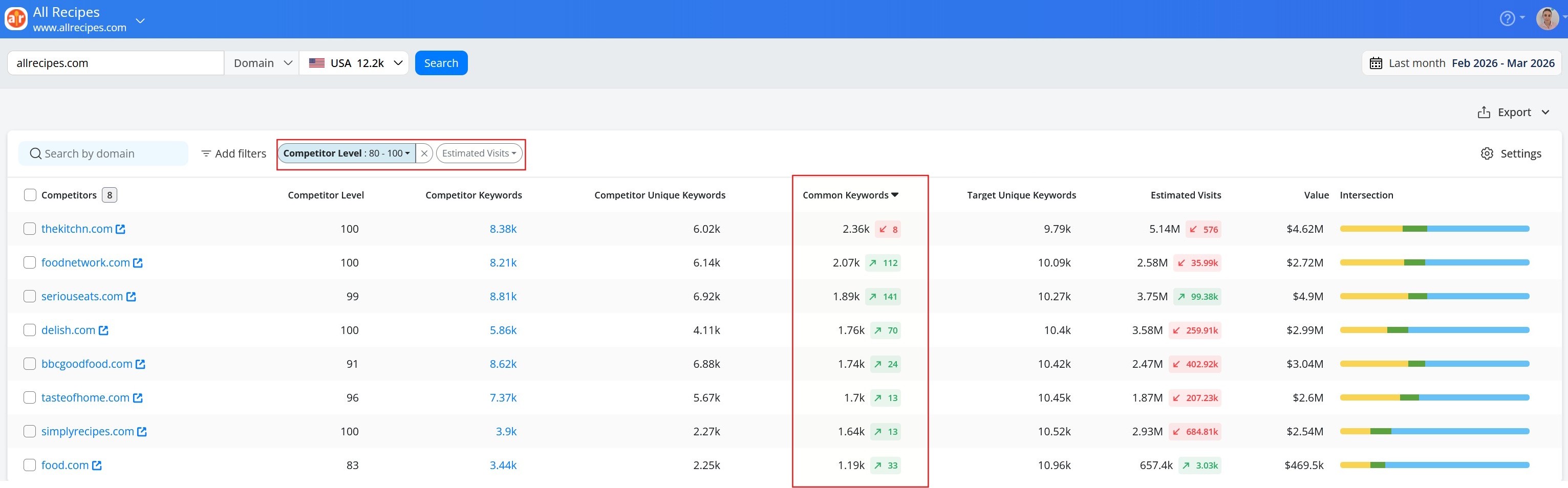Viewport: 1568px width, 488px height.
Task: Expand the All Recipes project chevron
Action: pos(140,20)
